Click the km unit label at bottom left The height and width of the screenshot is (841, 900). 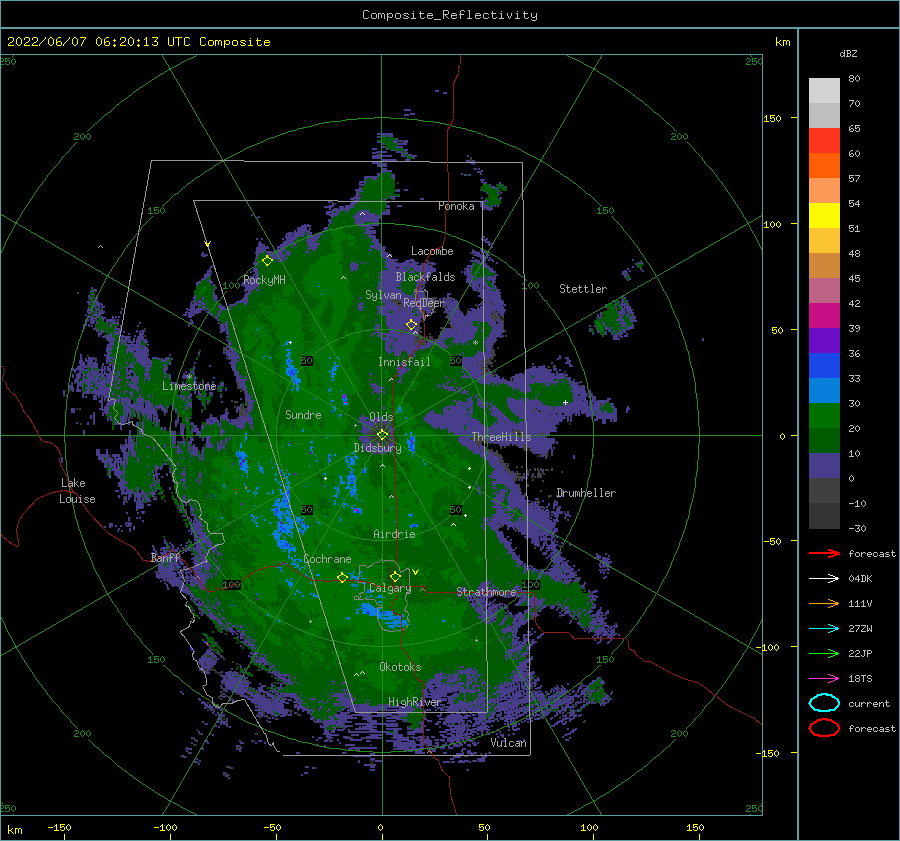pos(15,830)
